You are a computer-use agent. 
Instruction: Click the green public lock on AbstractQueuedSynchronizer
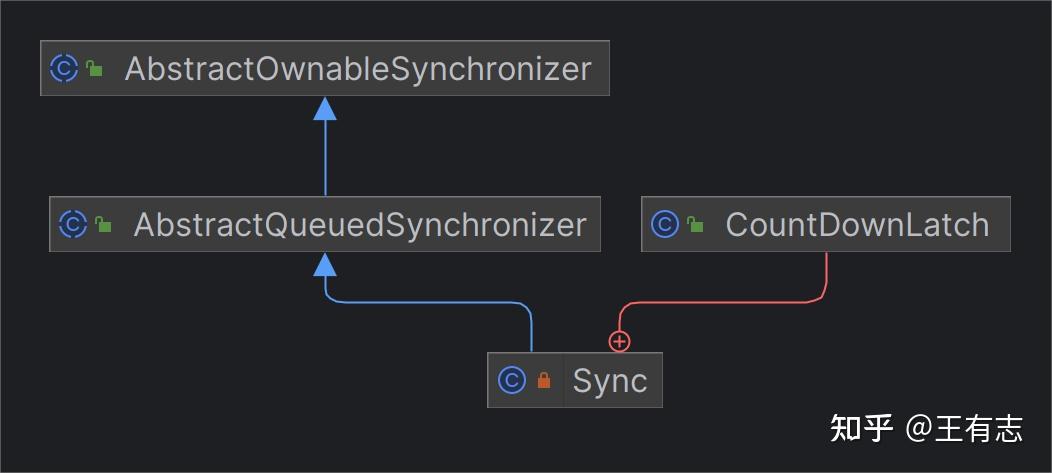tap(103, 225)
